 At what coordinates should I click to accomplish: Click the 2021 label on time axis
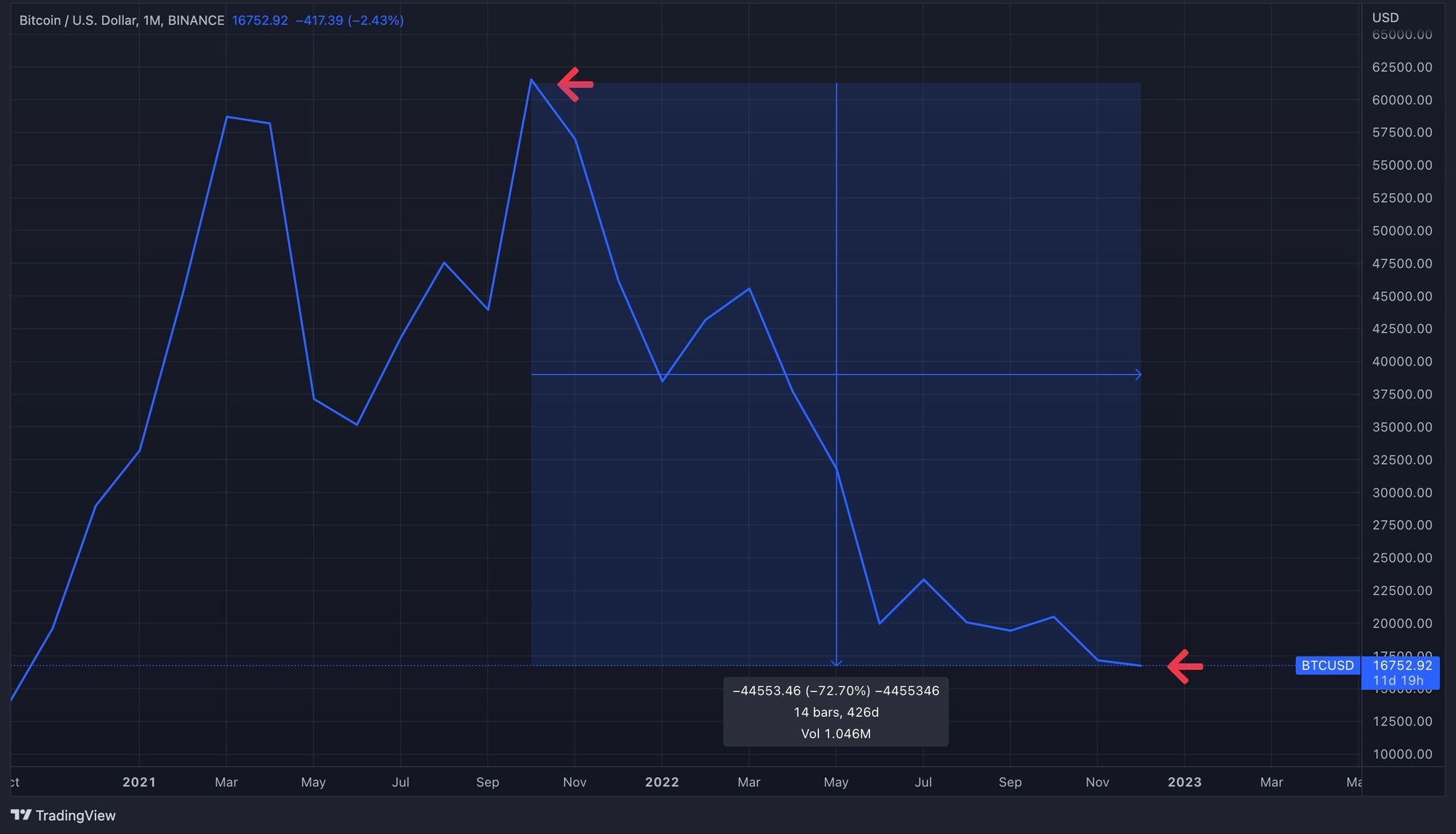[x=139, y=782]
